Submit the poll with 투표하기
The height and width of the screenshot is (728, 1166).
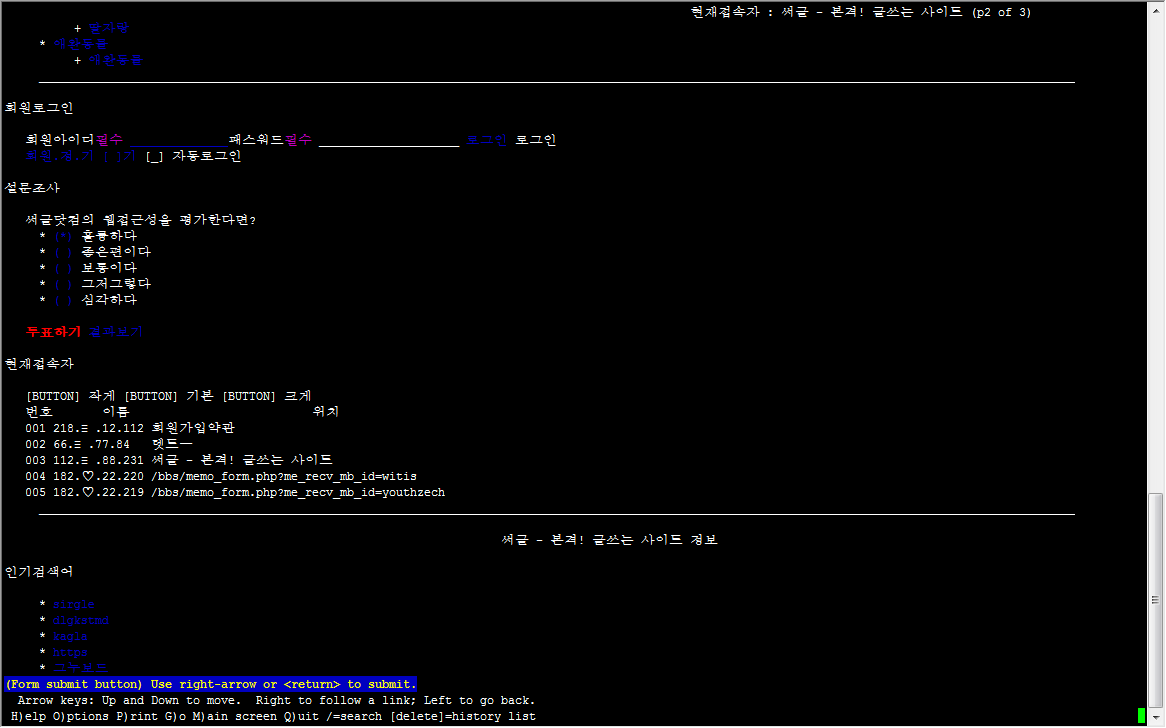53,332
